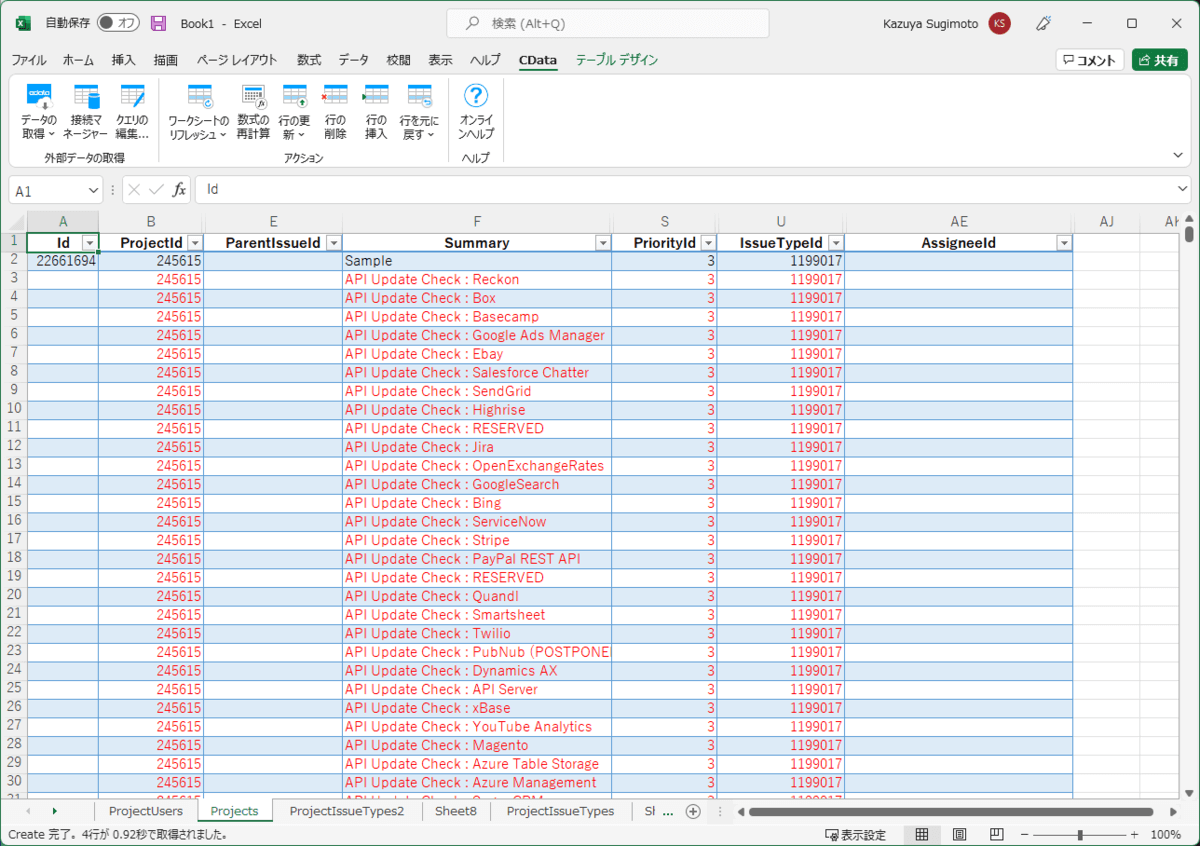Expand the Name Box dropdown arrow
Image resolution: width=1200 pixels, height=846 pixels.
click(x=93, y=190)
